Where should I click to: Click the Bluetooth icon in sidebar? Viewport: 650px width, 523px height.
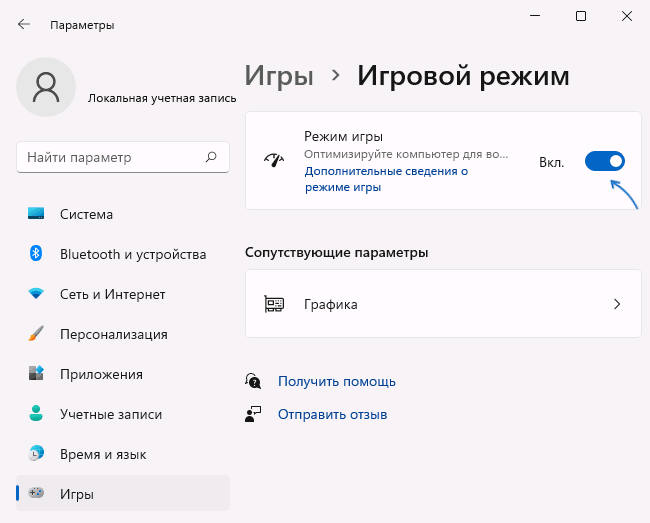(x=37, y=254)
